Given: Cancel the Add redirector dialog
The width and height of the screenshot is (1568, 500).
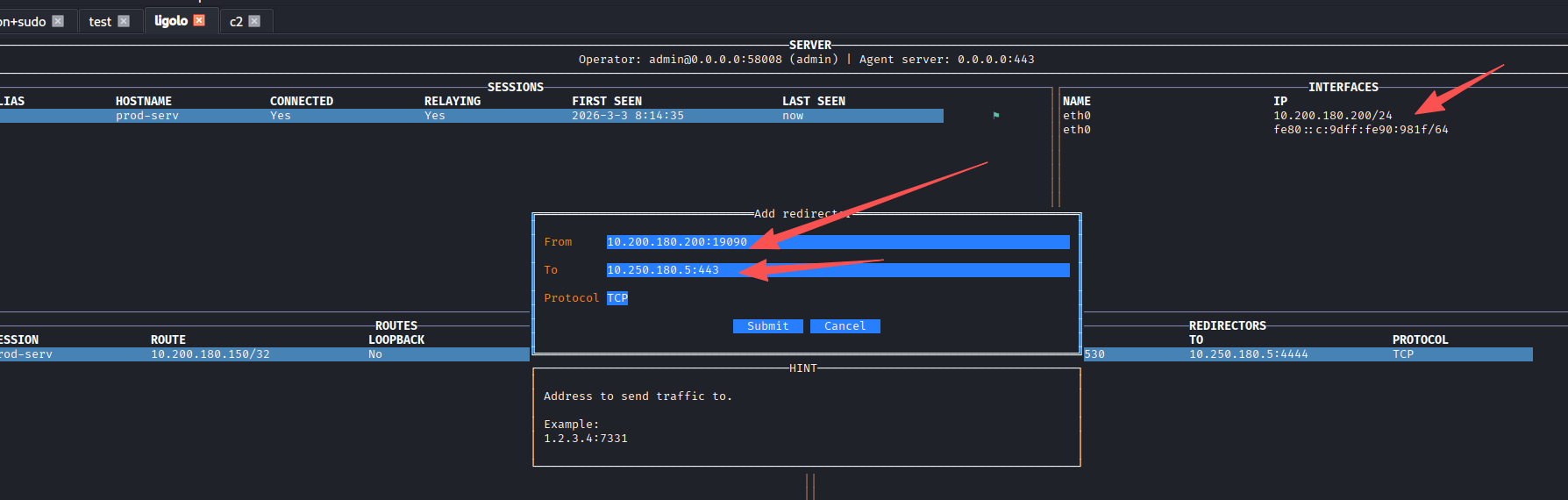Looking at the screenshot, I should pyautogui.click(x=845, y=326).
